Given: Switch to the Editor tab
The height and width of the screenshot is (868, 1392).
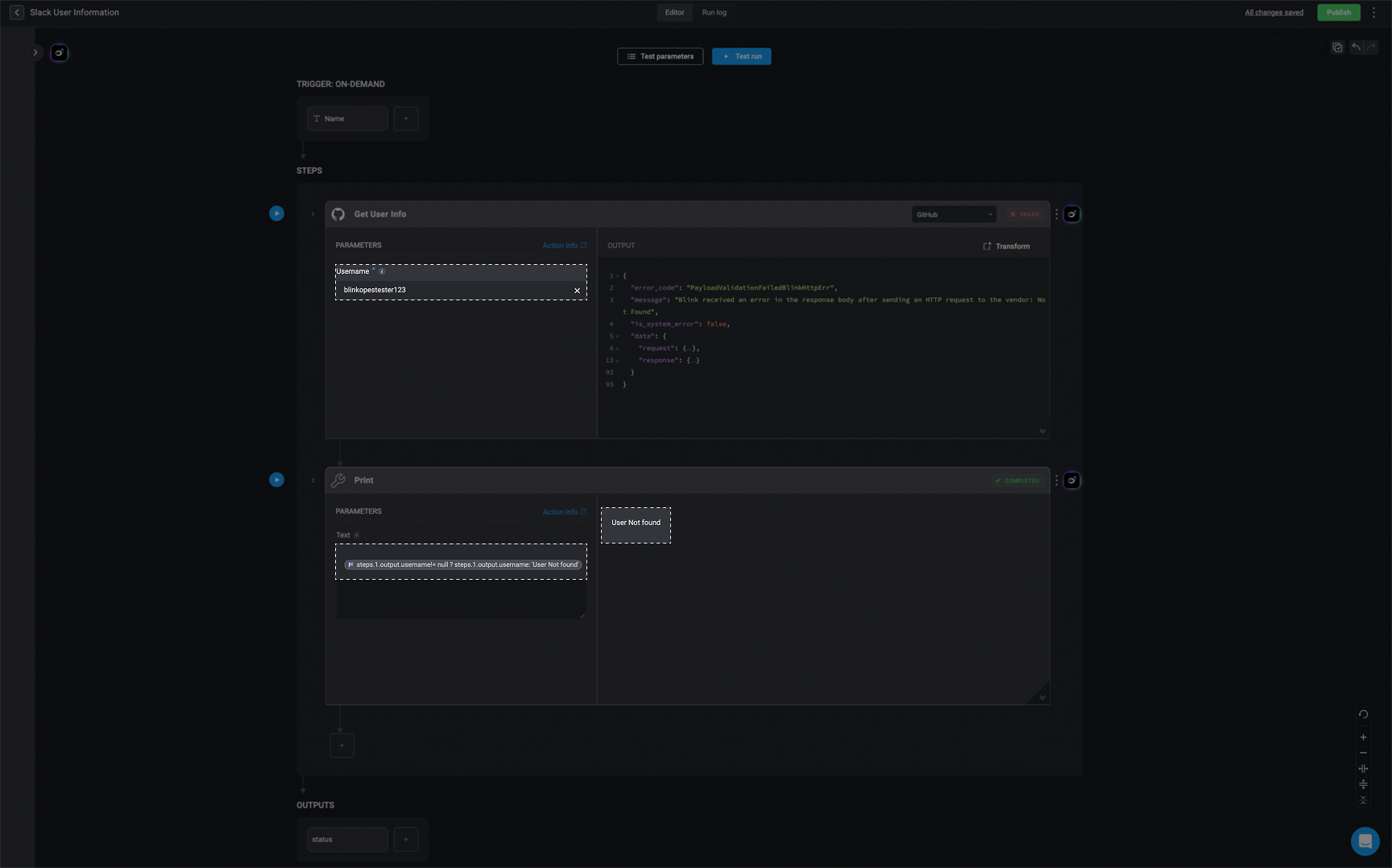Looking at the screenshot, I should pyautogui.click(x=674, y=12).
